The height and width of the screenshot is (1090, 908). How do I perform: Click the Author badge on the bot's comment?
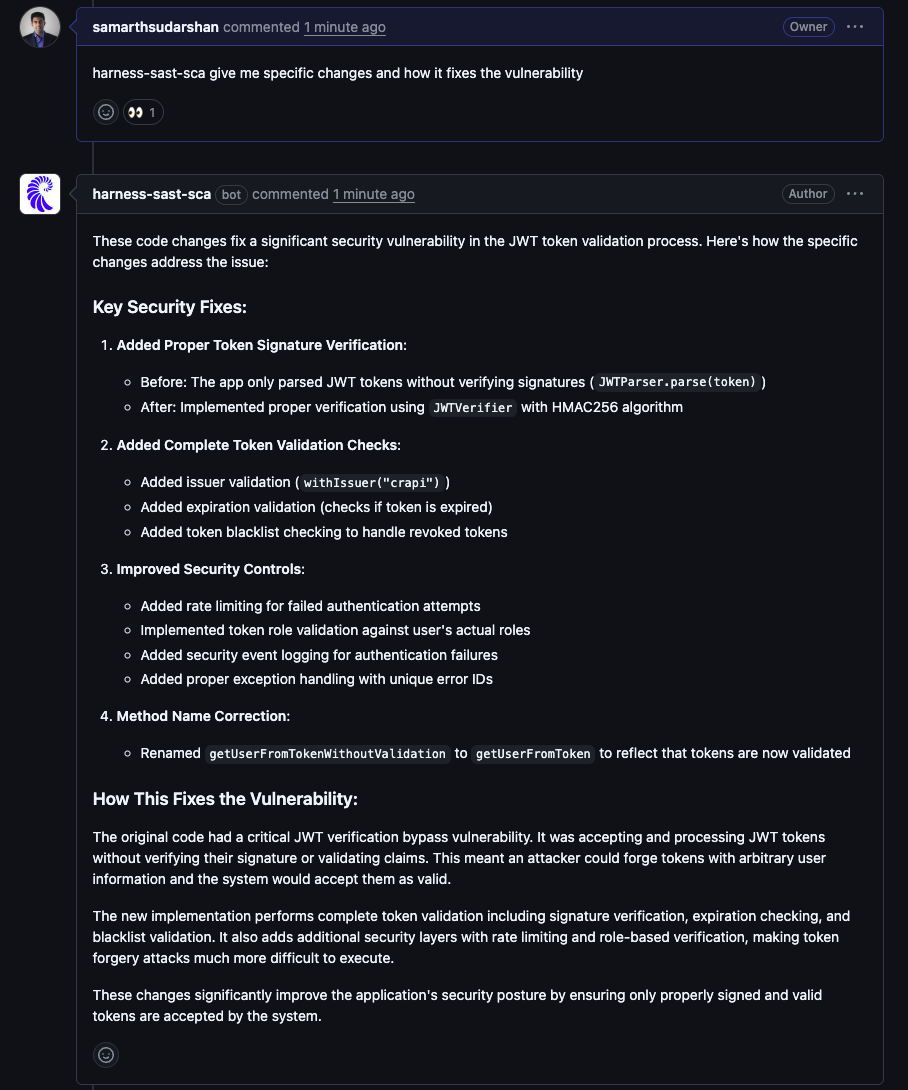pos(807,194)
